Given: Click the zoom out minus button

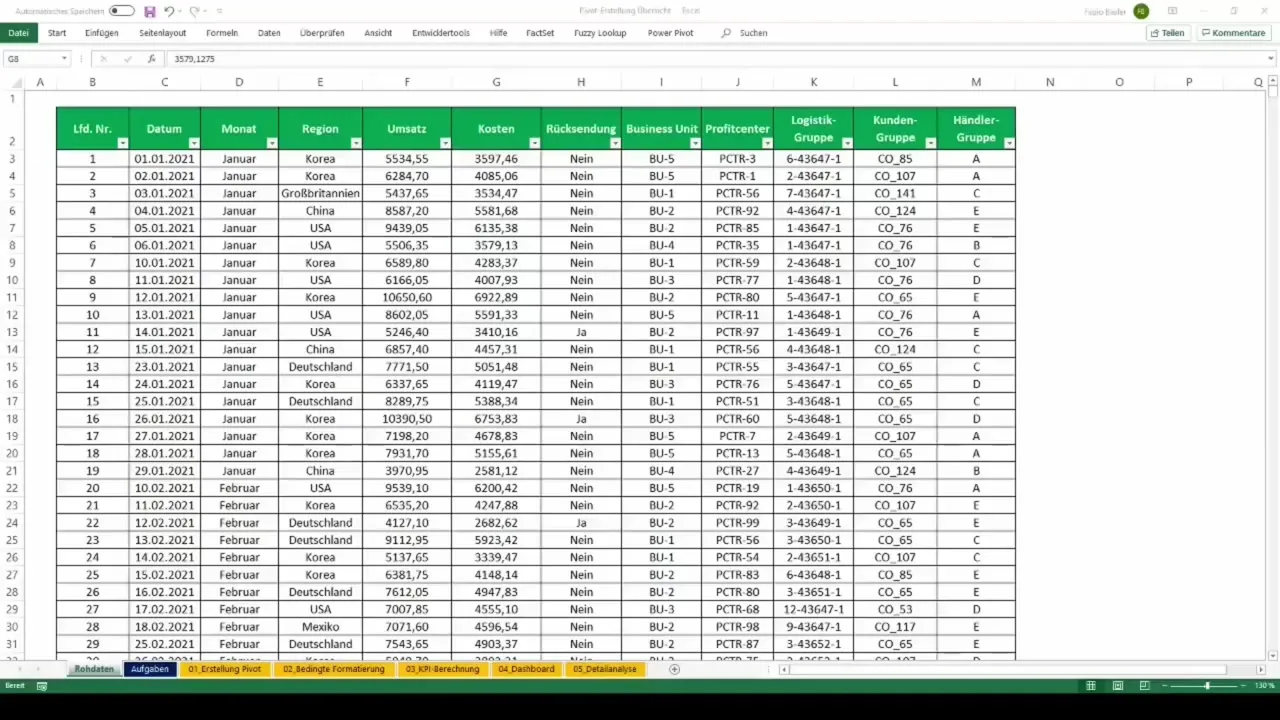Looking at the screenshot, I should pos(1165,686).
